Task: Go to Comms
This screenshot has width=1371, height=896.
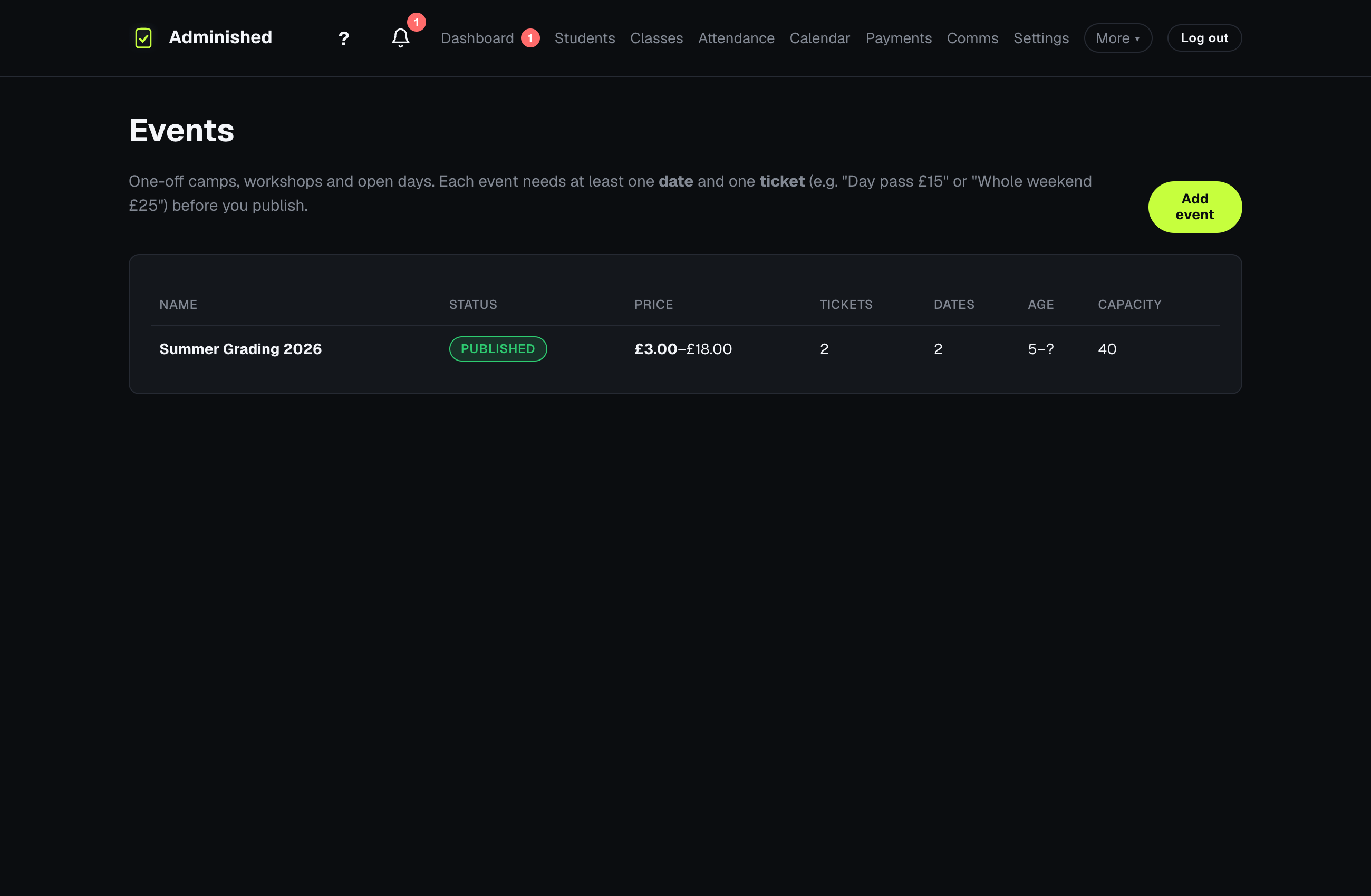Action: [972, 38]
